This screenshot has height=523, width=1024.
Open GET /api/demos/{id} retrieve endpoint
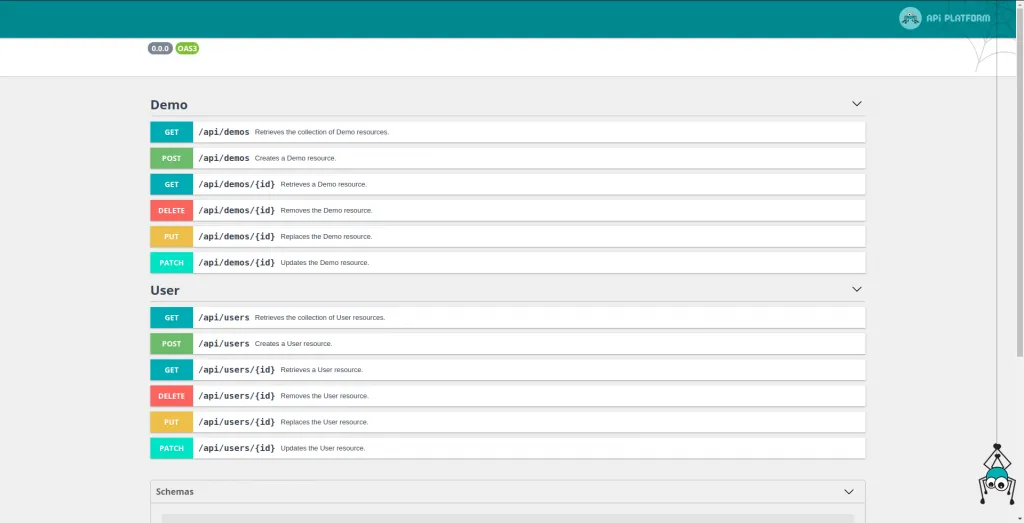point(236,184)
